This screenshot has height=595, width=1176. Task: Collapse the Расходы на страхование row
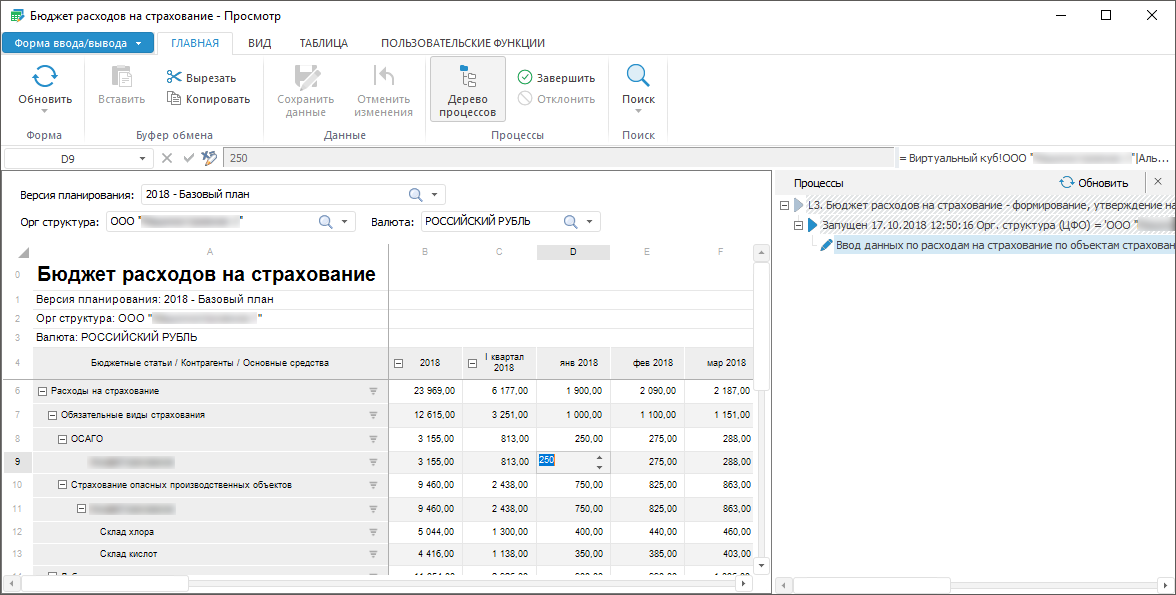pos(42,391)
